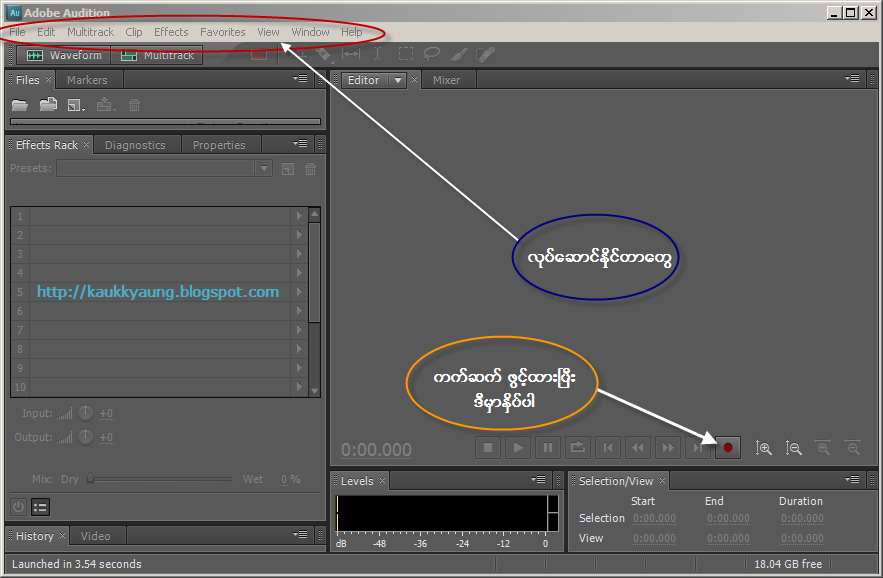Click effects rack scrollbar down arrow
The height and width of the screenshot is (578, 883).
tap(314, 390)
